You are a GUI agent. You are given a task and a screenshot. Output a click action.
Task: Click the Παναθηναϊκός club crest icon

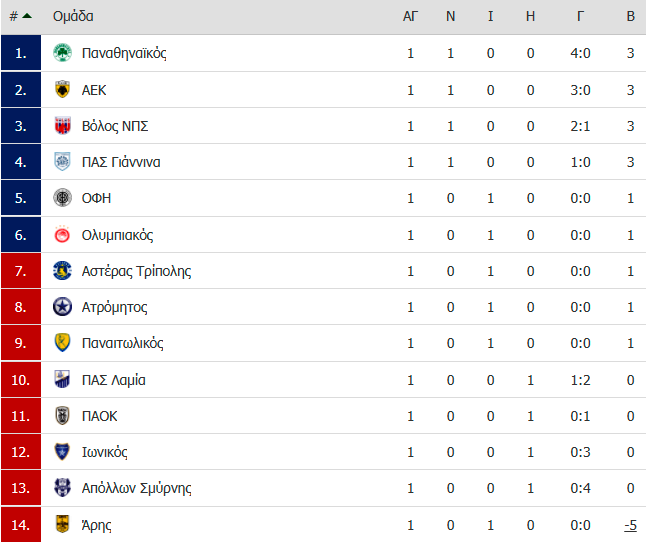click(x=62, y=53)
